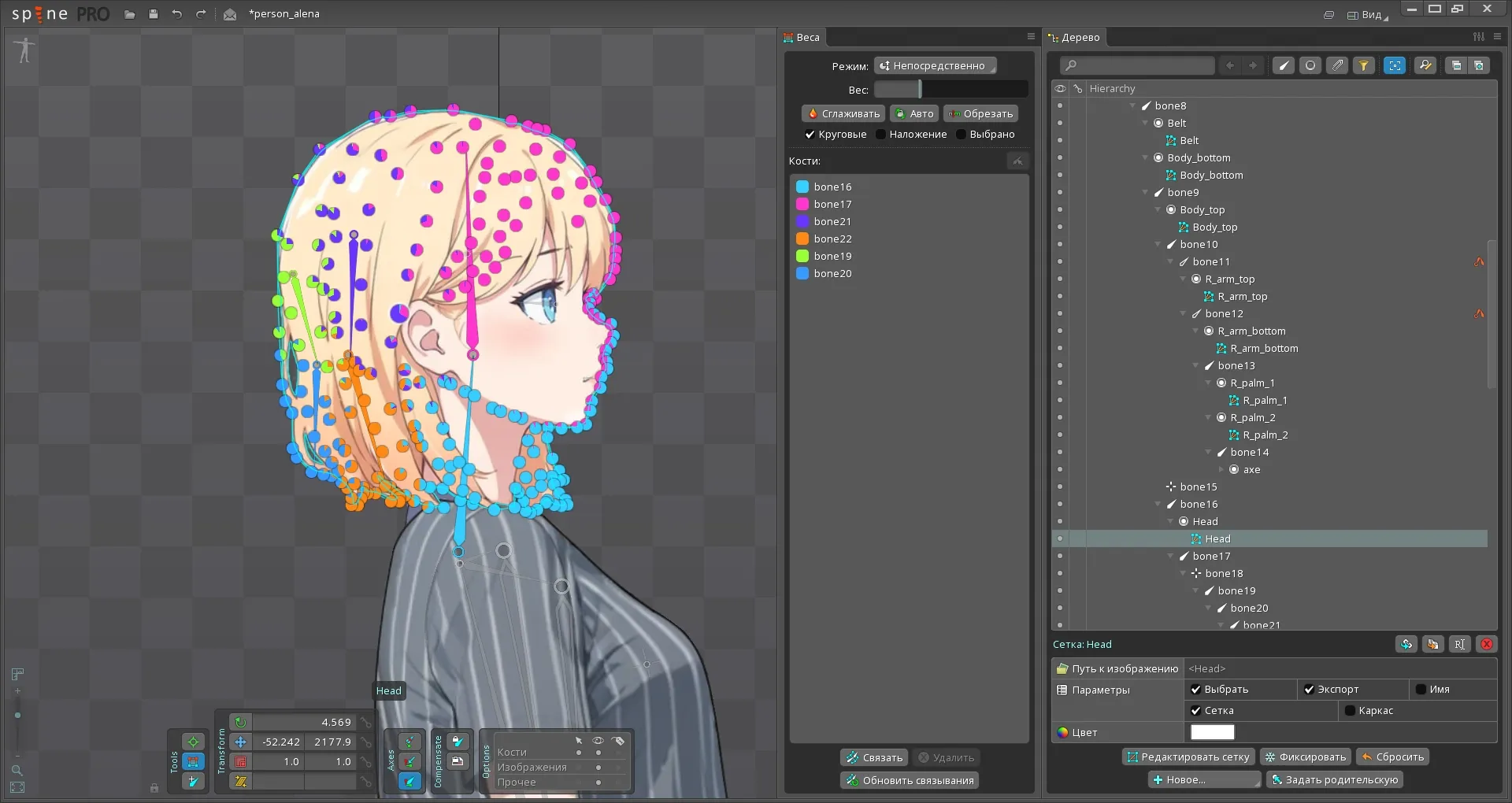
Task: Toggle the Выбрать checkbox
Action: (1195, 690)
